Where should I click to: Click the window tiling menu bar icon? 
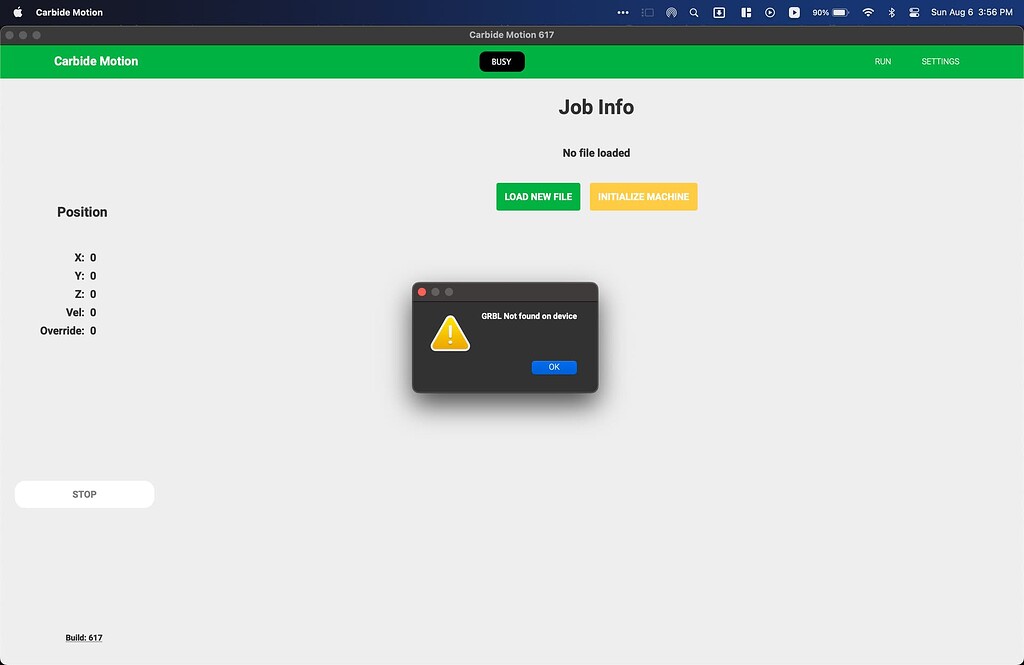click(x=746, y=12)
